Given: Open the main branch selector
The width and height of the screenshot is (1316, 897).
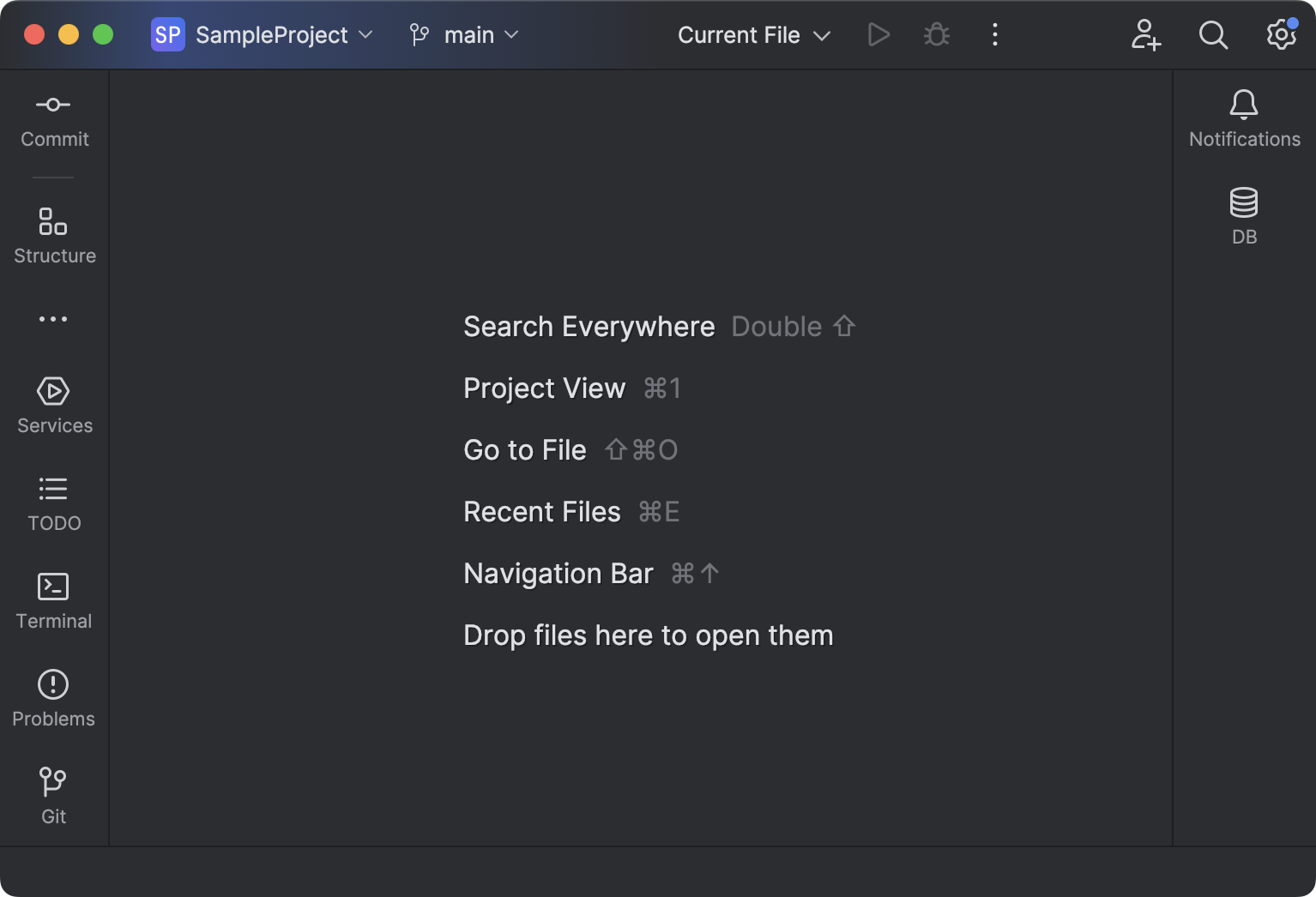Looking at the screenshot, I should point(462,34).
